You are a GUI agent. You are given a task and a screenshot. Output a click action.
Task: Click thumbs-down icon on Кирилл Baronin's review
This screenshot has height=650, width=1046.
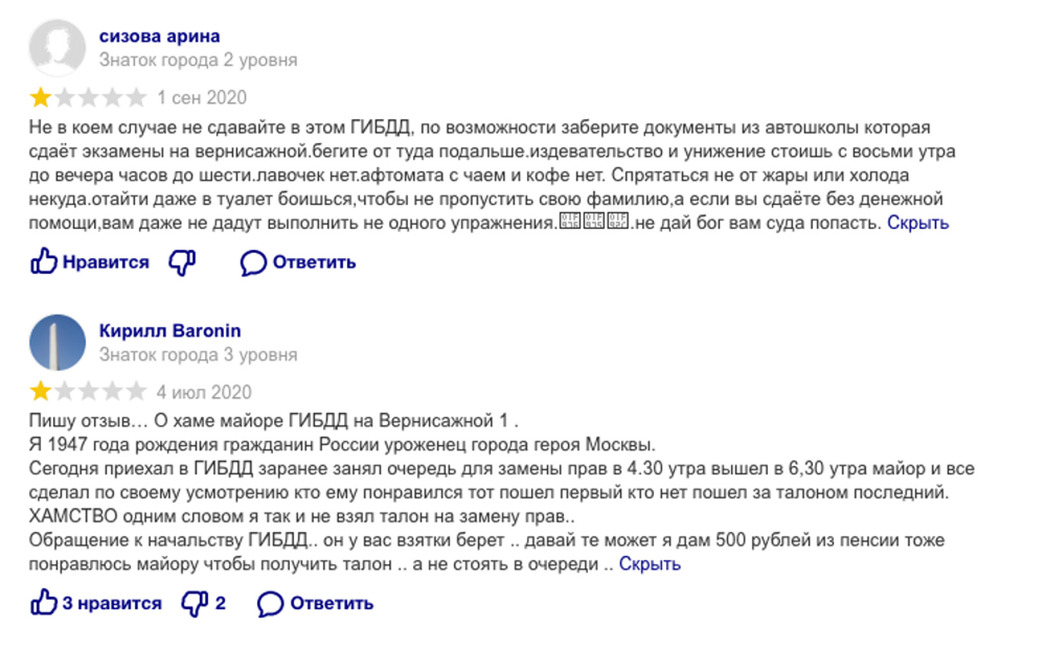click(x=194, y=603)
